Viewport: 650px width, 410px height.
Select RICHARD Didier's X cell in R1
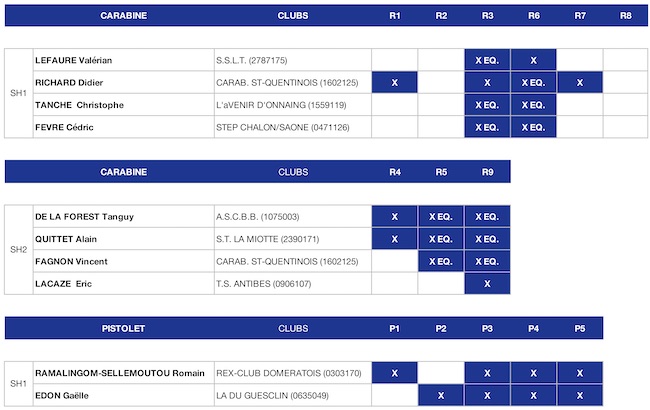(x=395, y=82)
